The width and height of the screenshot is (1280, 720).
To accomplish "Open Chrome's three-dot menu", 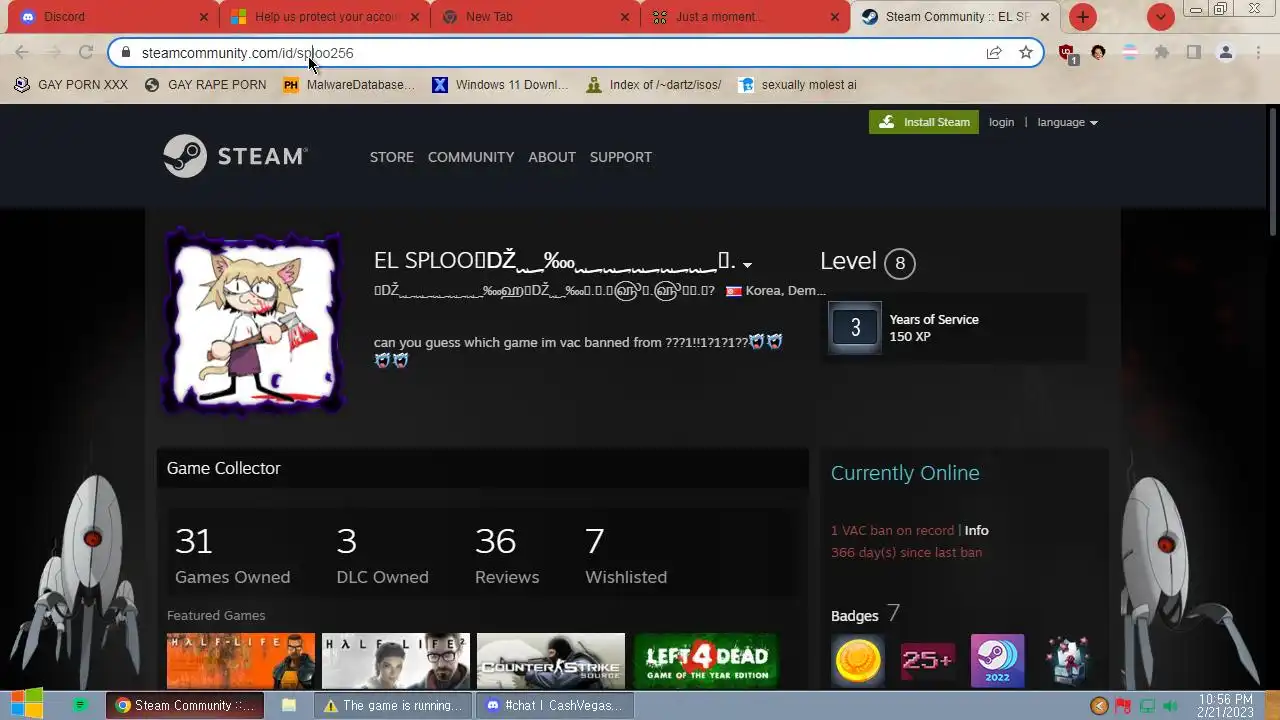I will [1258, 53].
